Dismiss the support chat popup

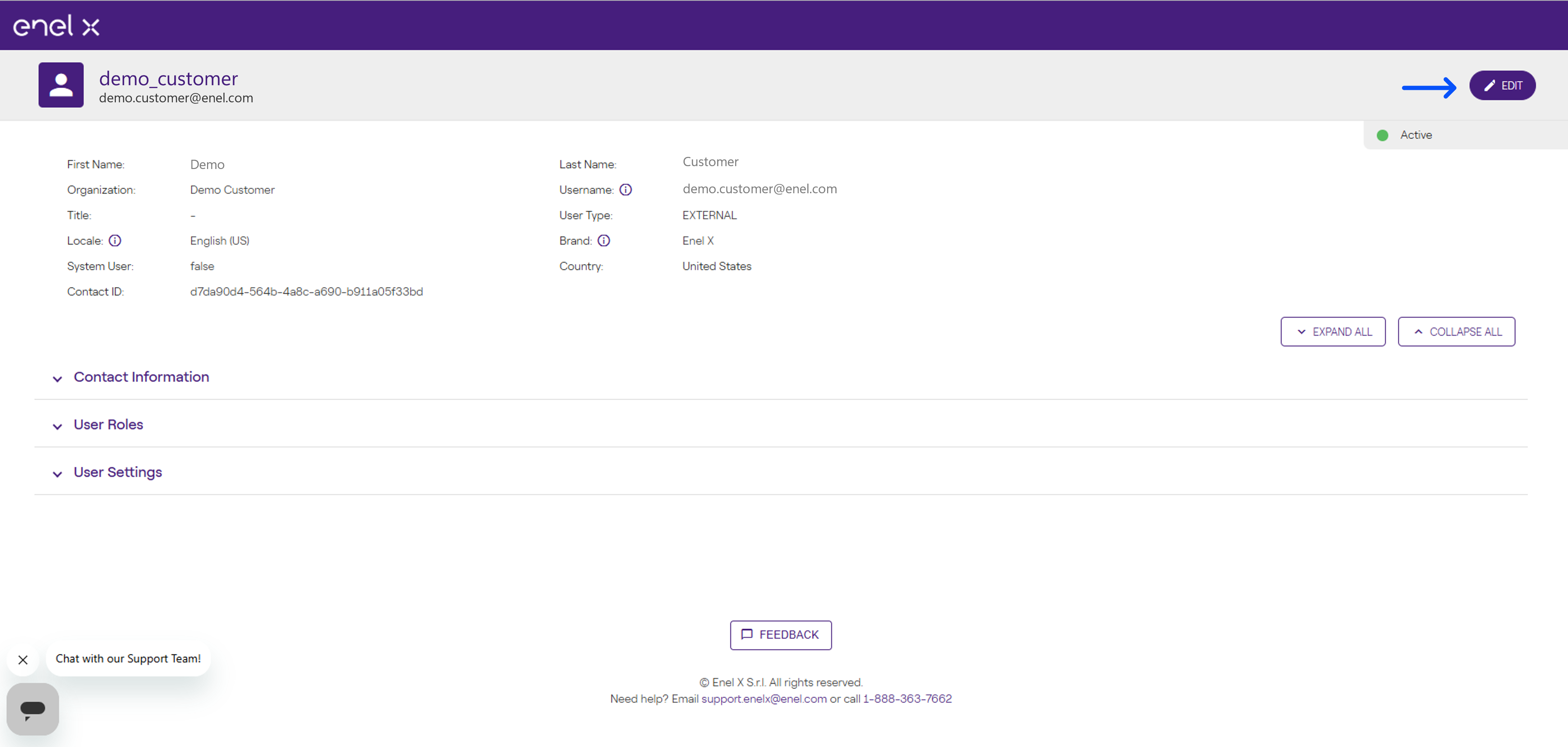[x=23, y=660]
